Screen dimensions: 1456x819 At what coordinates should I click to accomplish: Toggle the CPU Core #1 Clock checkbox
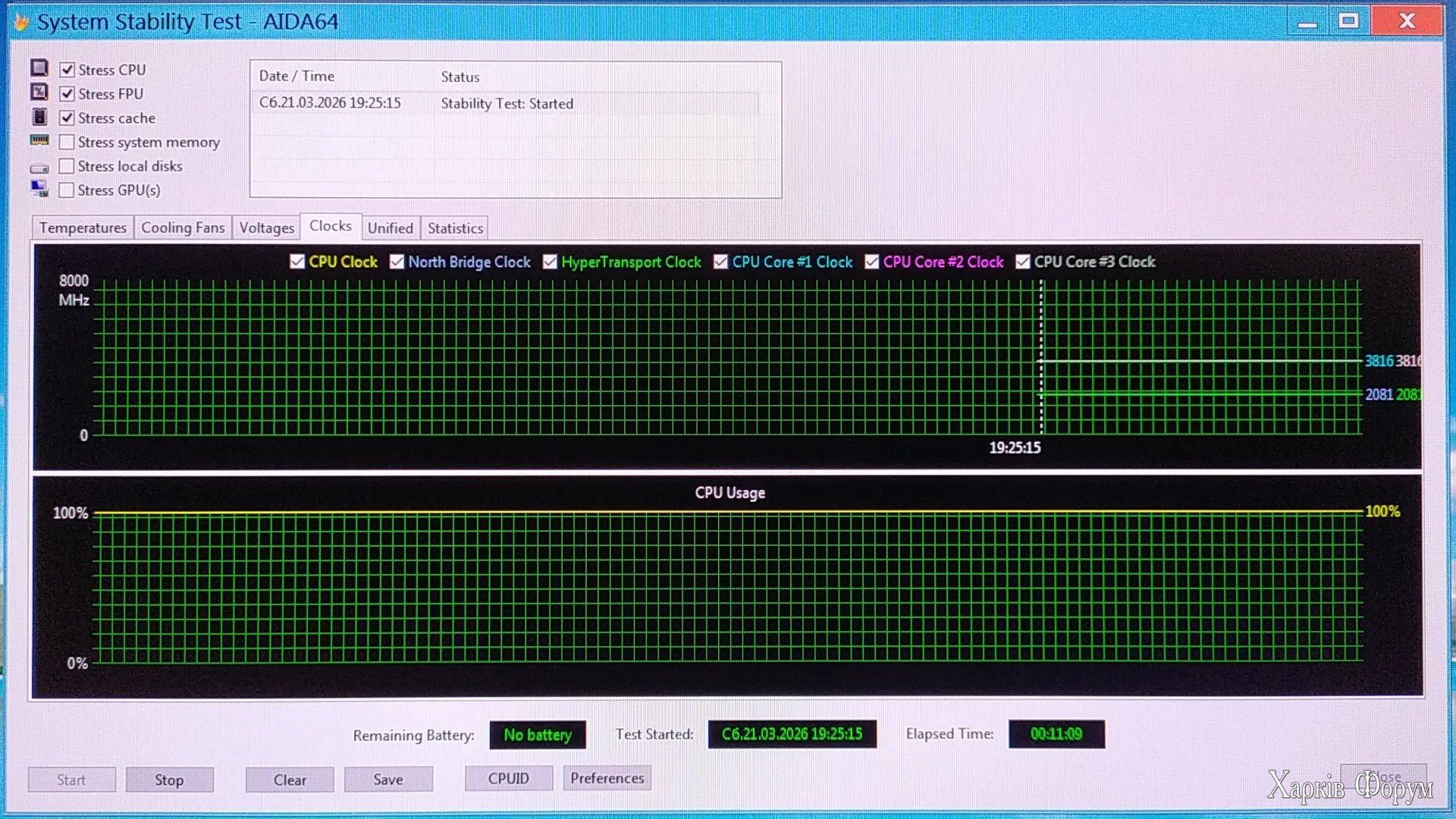pyautogui.click(x=720, y=262)
